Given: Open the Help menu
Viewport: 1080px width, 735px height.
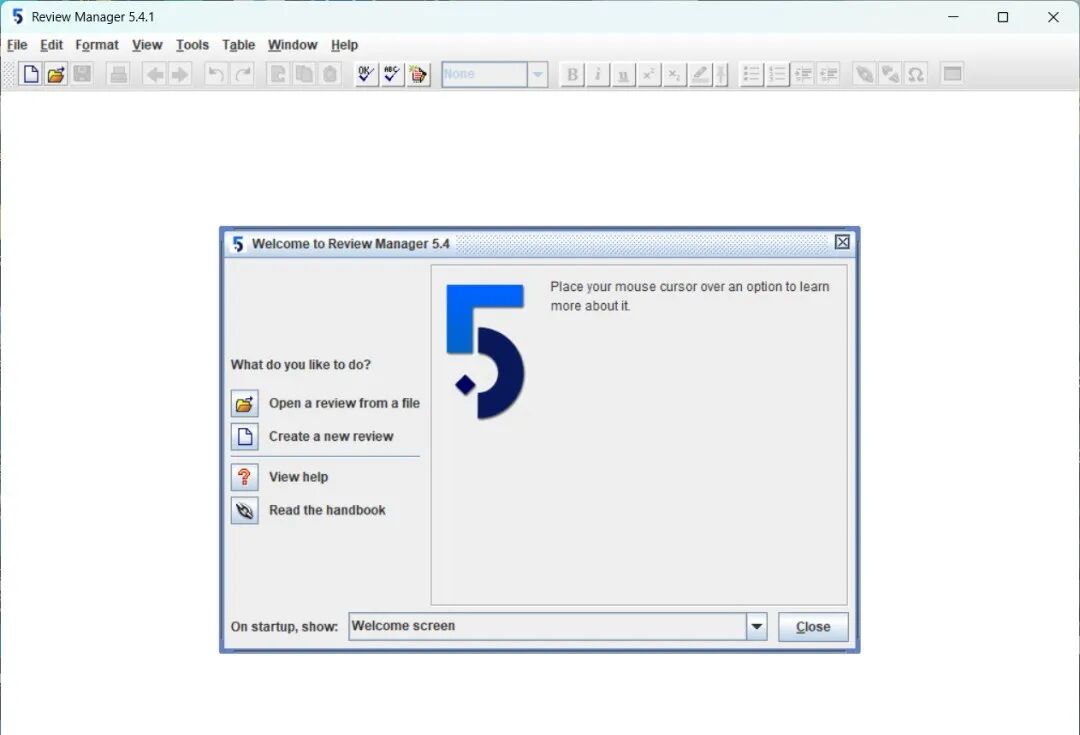Looking at the screenshot, I should tap(344, 45).
